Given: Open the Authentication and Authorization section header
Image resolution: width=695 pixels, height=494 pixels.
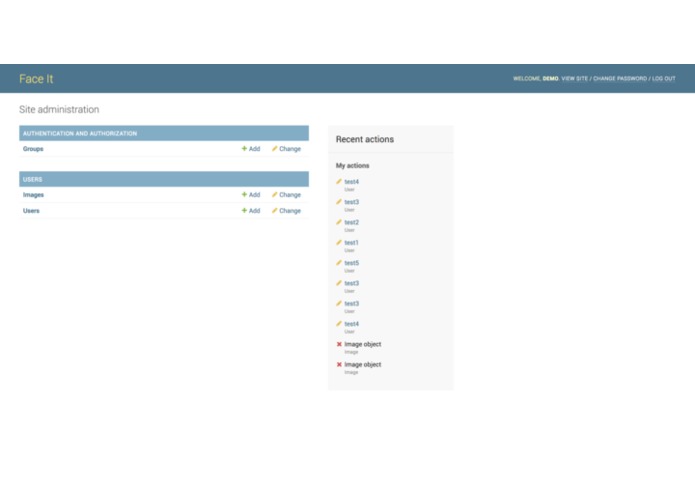Looking at the screenshot, I should (80, 133).
